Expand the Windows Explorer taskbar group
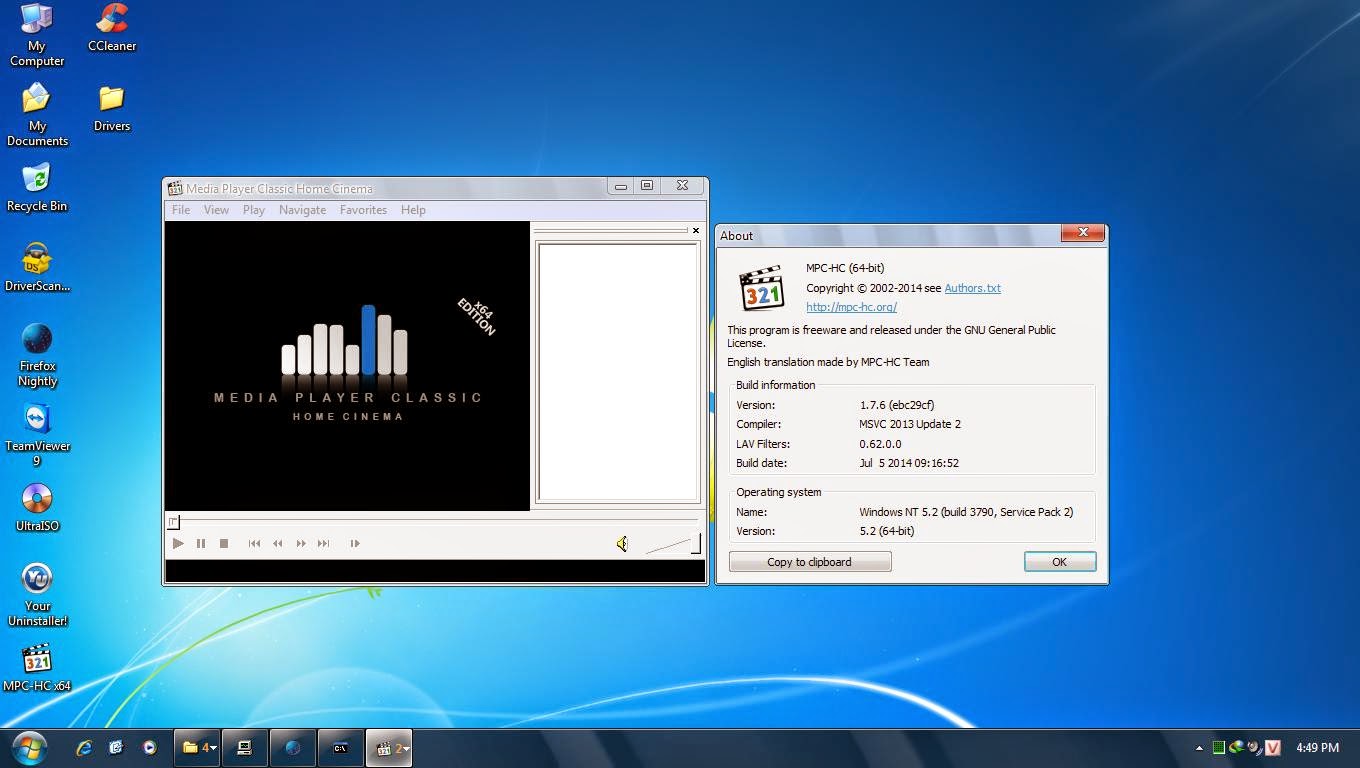1360x768 pixels. click(x=197, y=747)
